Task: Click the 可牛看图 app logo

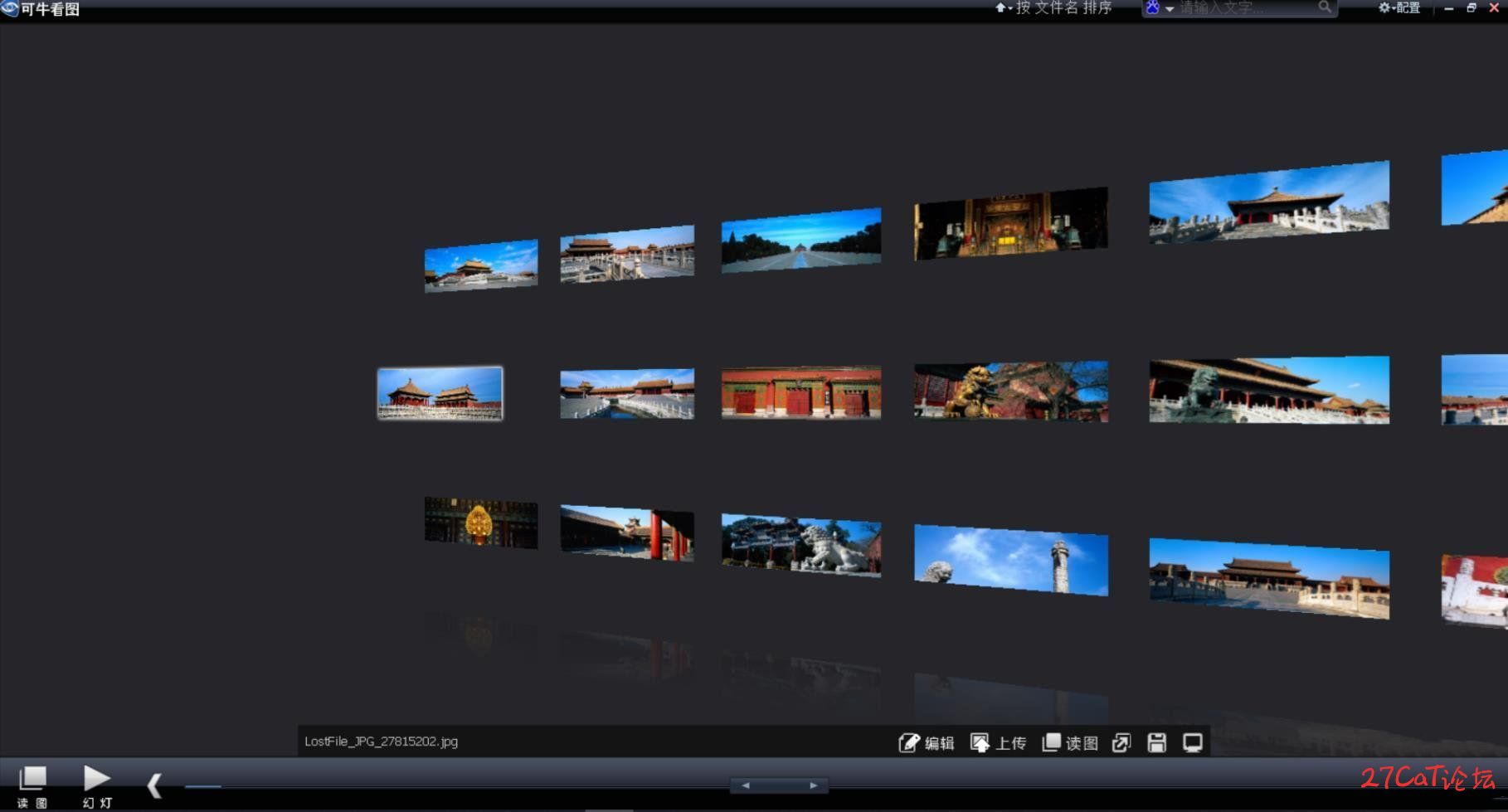Action: click(9, 8)
